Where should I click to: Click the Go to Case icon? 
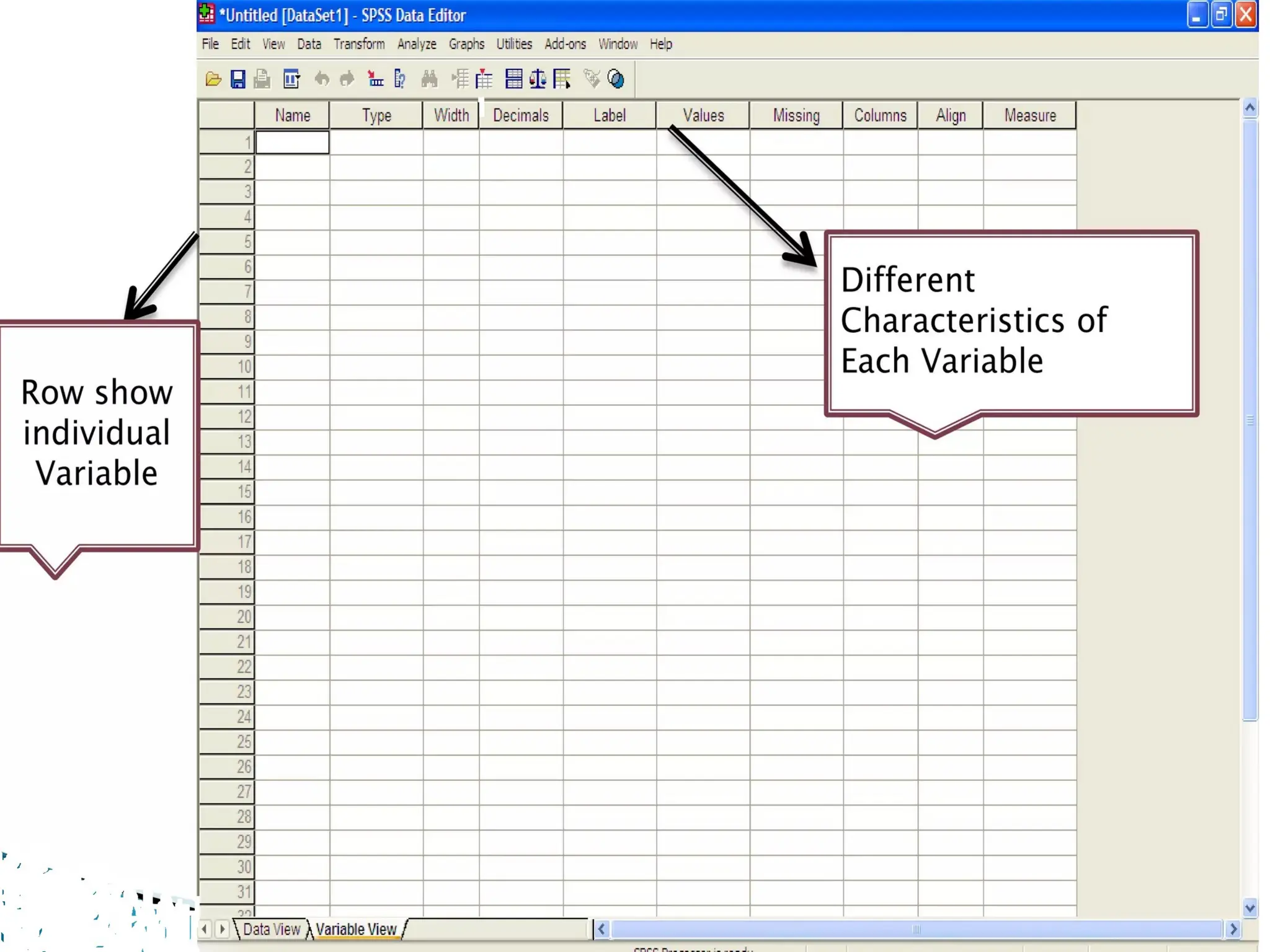tap(375, 79)
